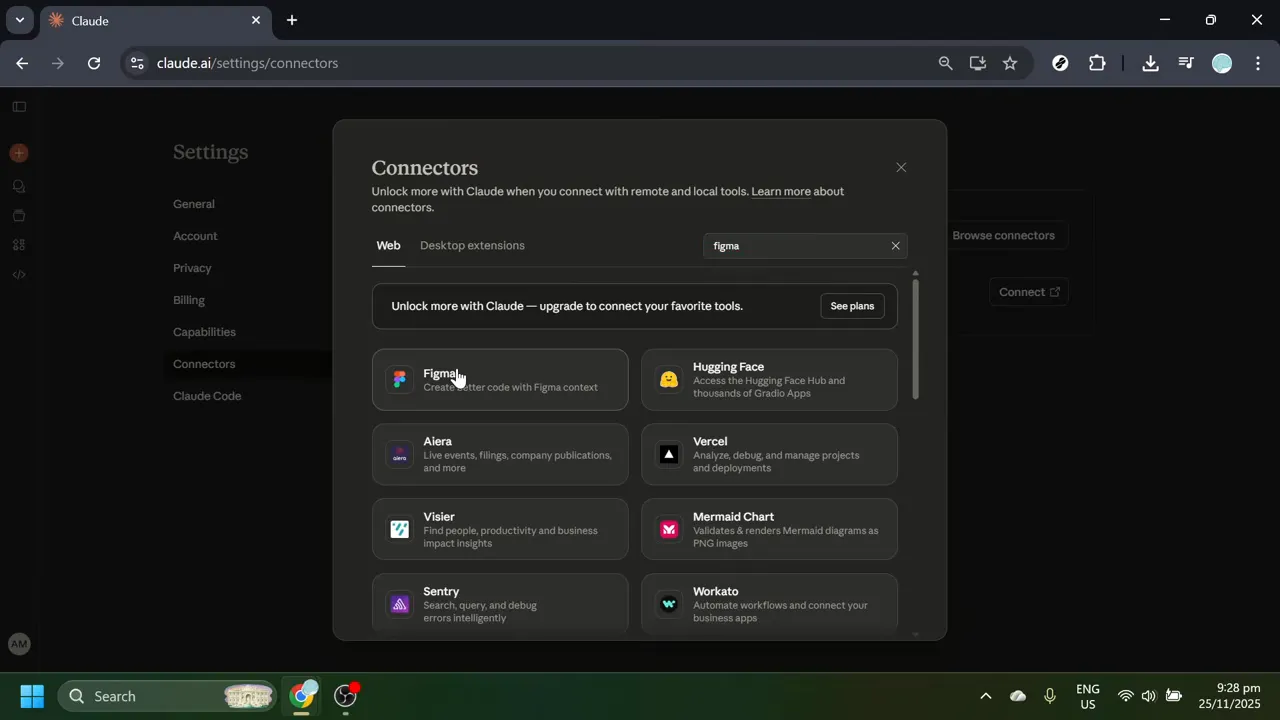Click the Hugging Face emoji icon
This screenshot has width=1280, height=720.
(669, 380)
